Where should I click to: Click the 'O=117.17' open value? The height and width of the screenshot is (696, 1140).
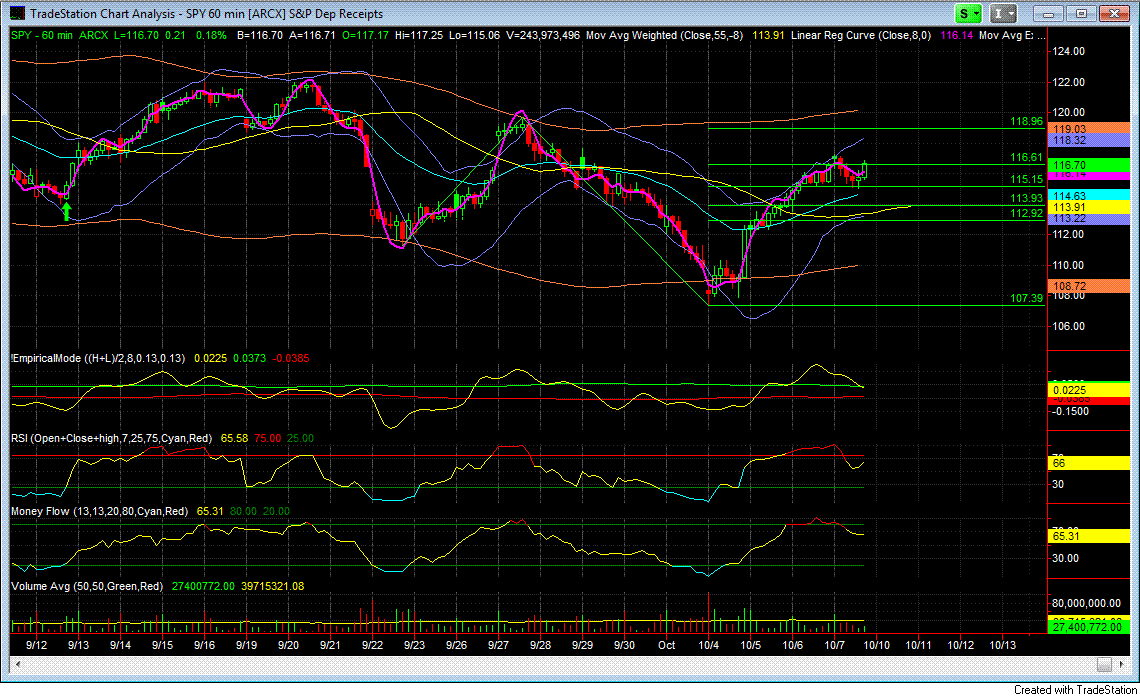pos(366,35)
